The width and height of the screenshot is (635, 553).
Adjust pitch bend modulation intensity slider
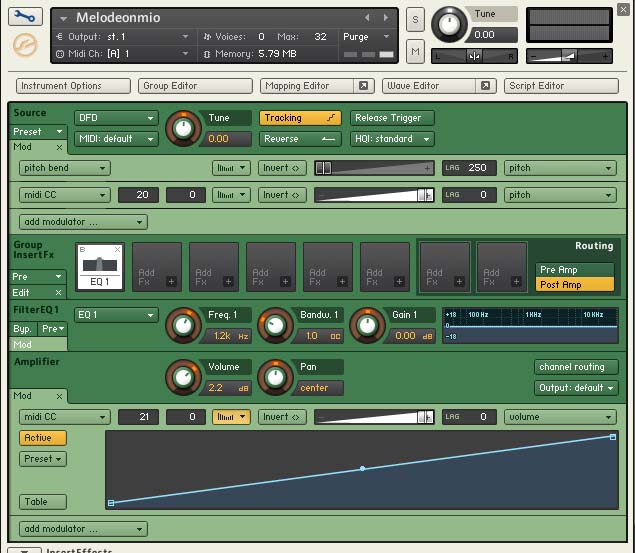coord(374,168)
